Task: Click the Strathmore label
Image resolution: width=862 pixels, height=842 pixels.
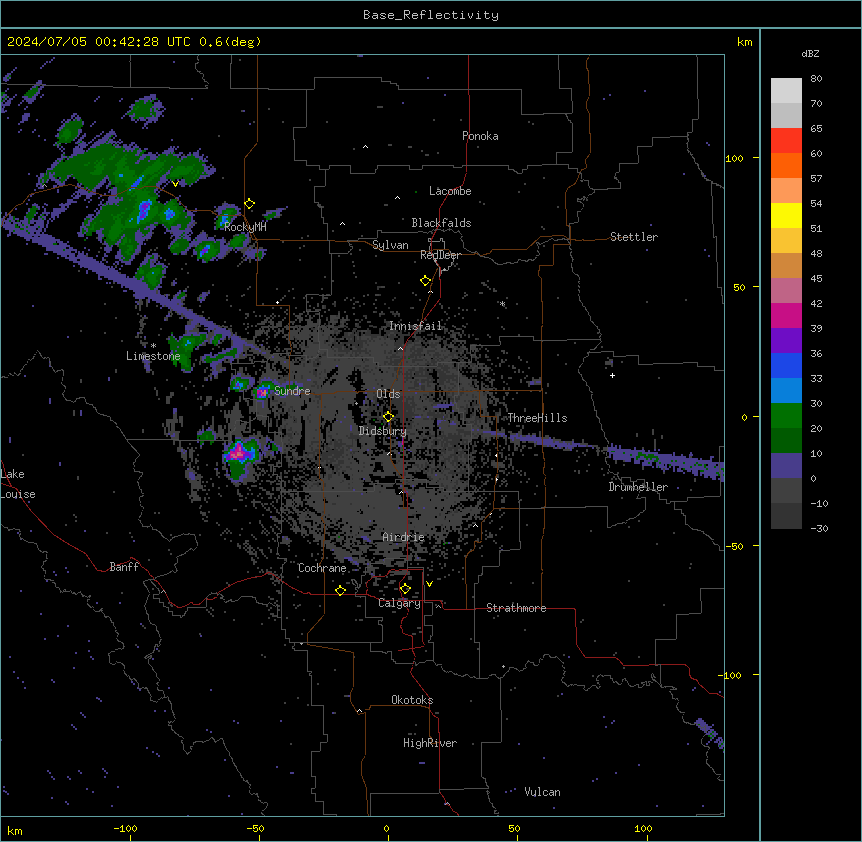Action: tap(516, 608)
